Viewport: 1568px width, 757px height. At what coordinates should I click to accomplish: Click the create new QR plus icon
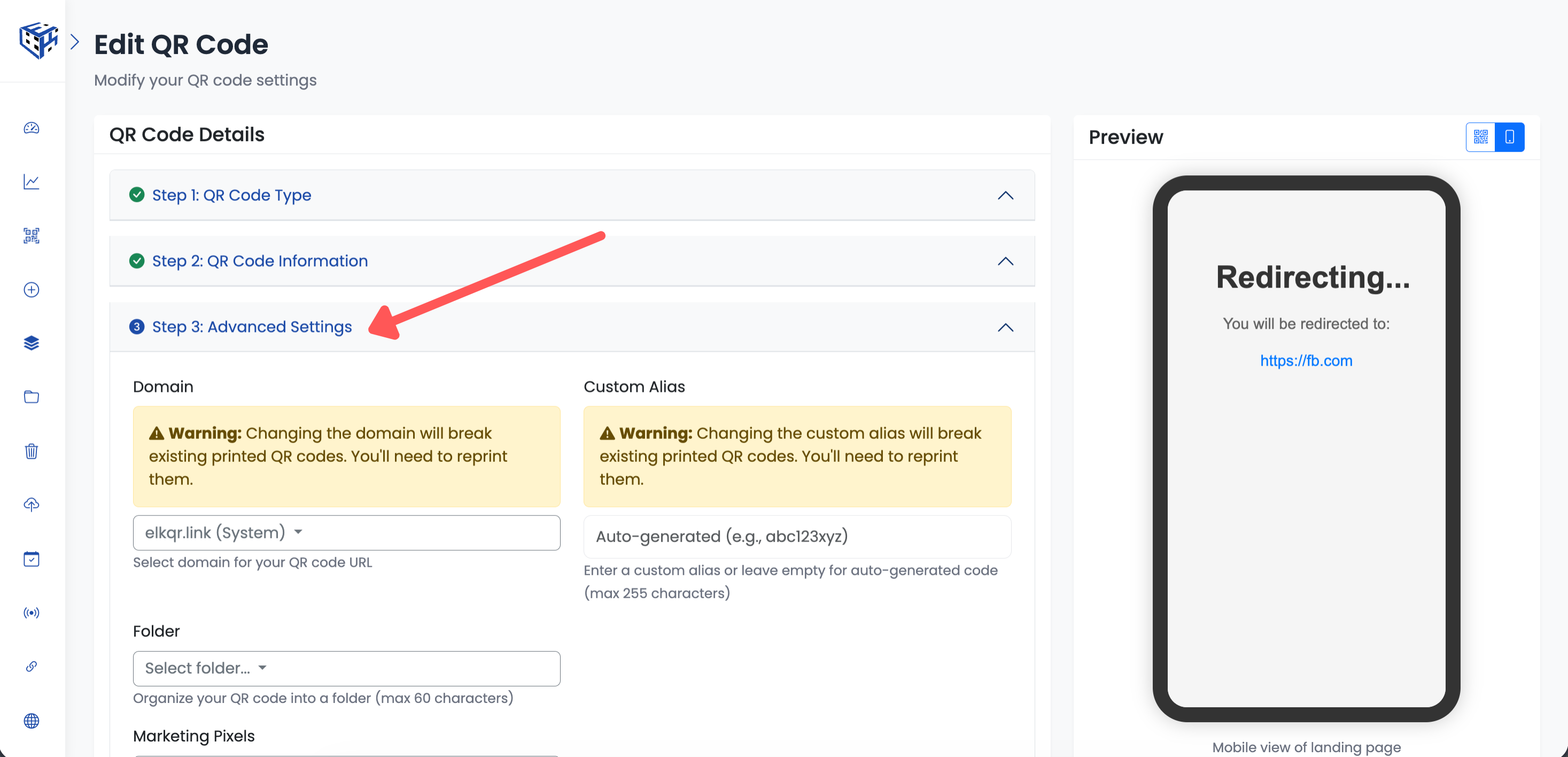(31, 290)
